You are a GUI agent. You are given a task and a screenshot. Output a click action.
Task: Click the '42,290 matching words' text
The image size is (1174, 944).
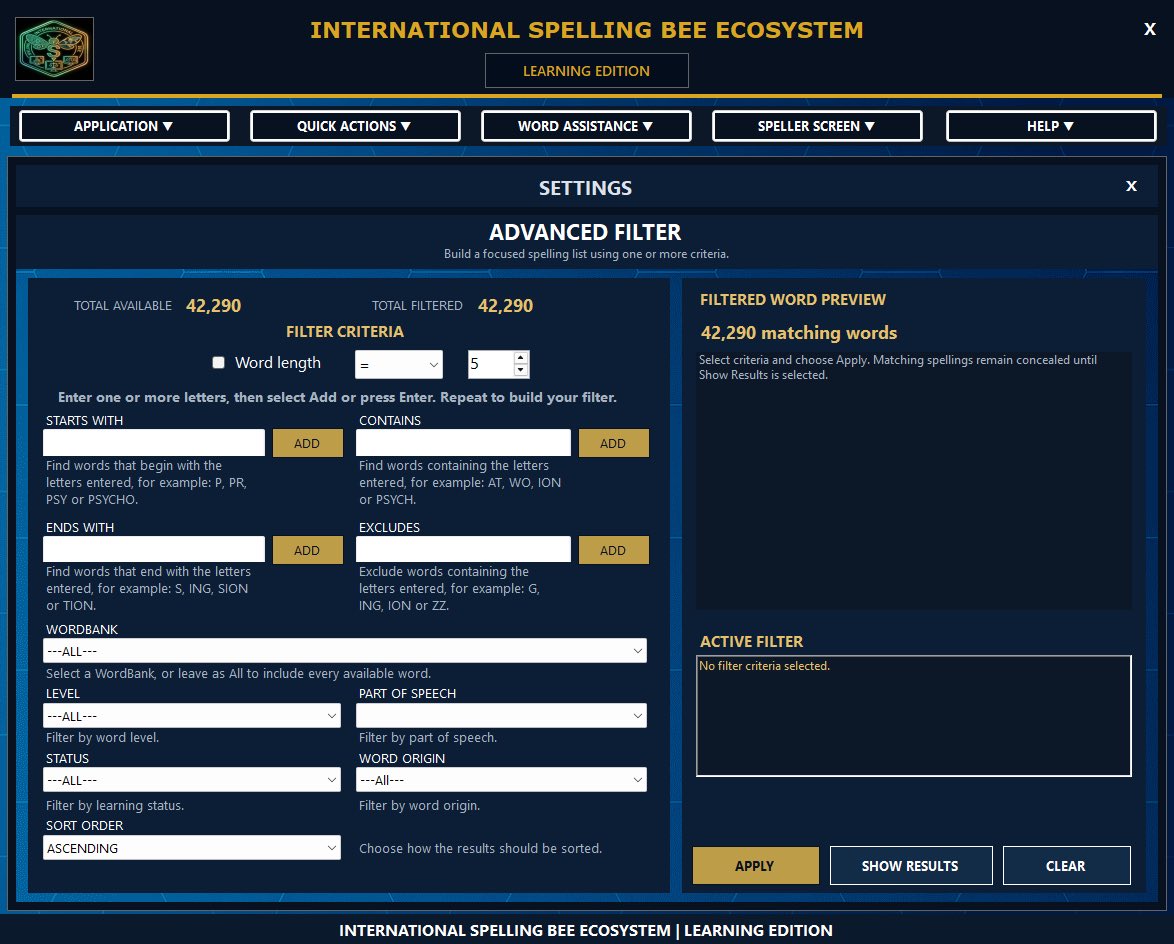click(799, 332)
